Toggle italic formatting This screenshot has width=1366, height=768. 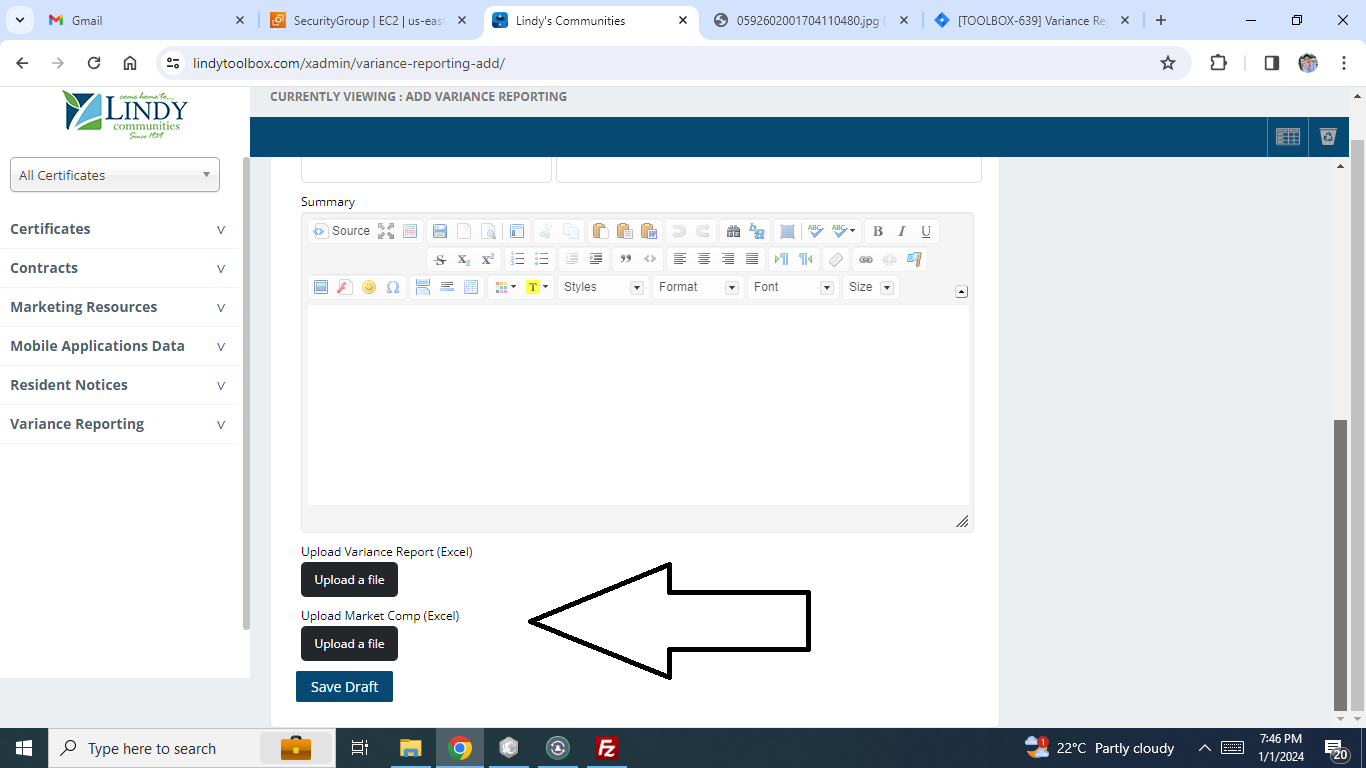coord(902,231)
